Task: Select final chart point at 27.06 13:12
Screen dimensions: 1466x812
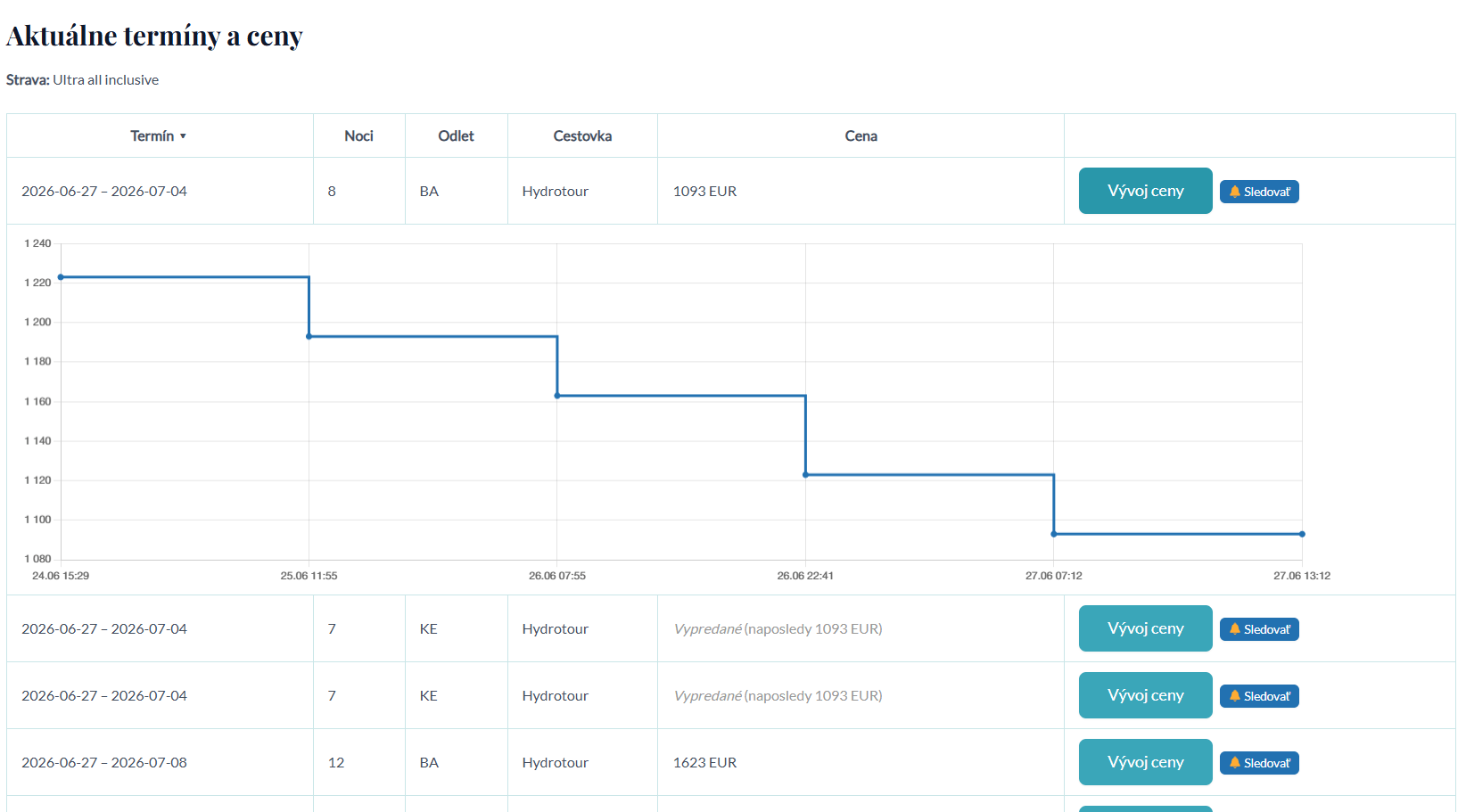Action: (x=1302, y=534)
